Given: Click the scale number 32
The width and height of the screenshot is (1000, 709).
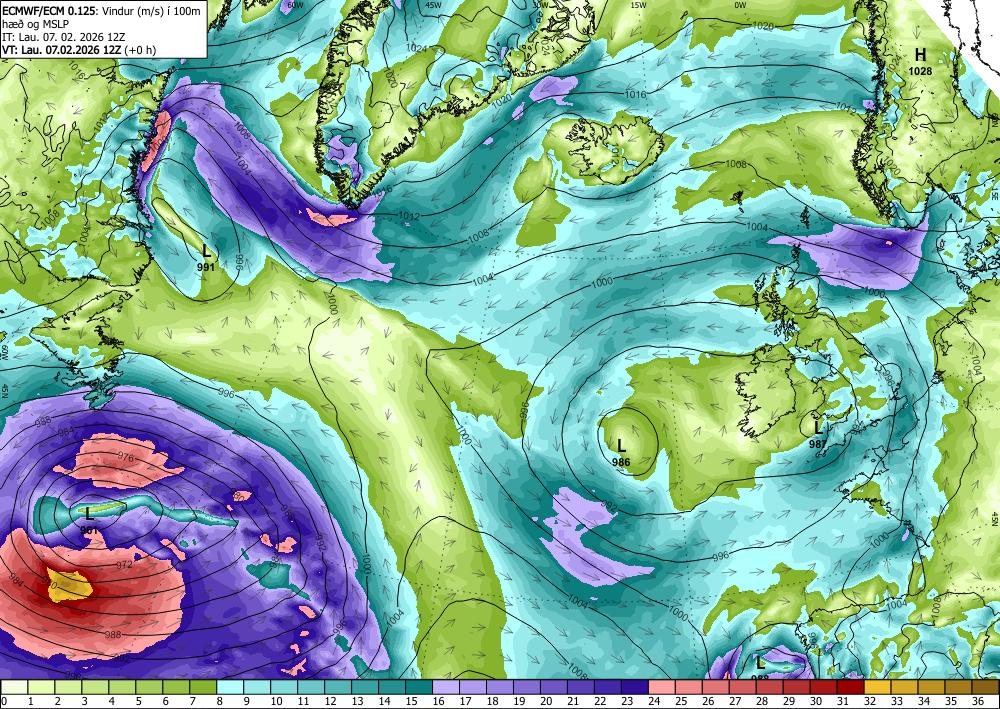Looking at the screenshot, I should coord(870,701).
